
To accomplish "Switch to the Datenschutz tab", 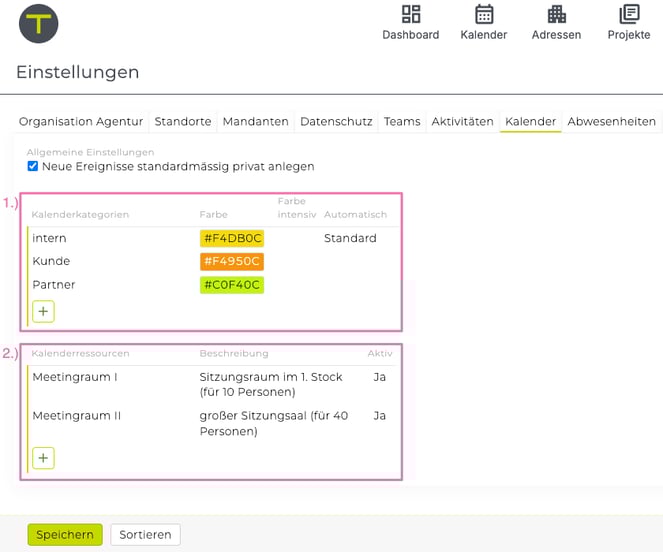I will [x=336, y=122].
